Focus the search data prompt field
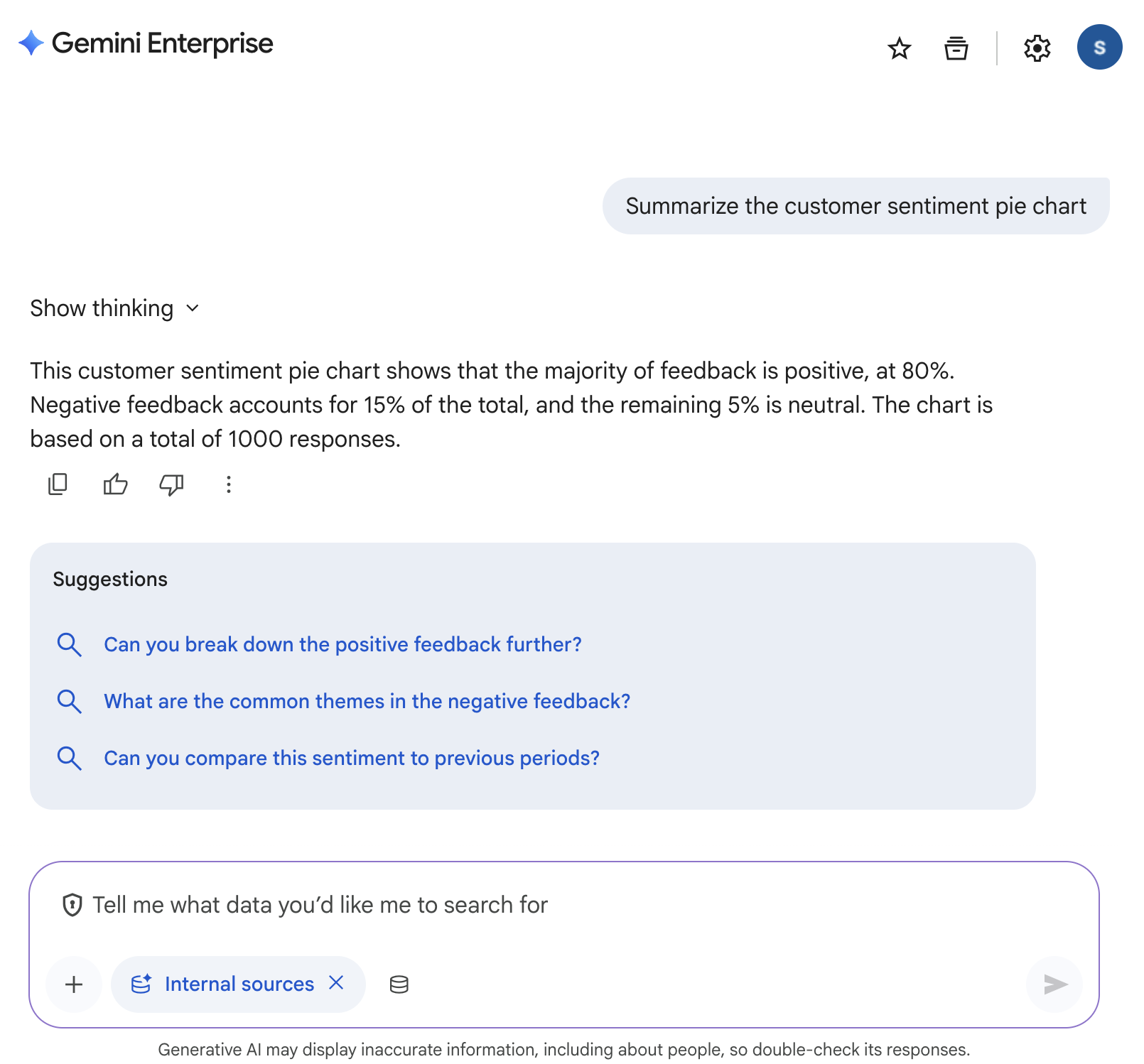Screen dimensions: 1144x1064 [x=554, y=905]
